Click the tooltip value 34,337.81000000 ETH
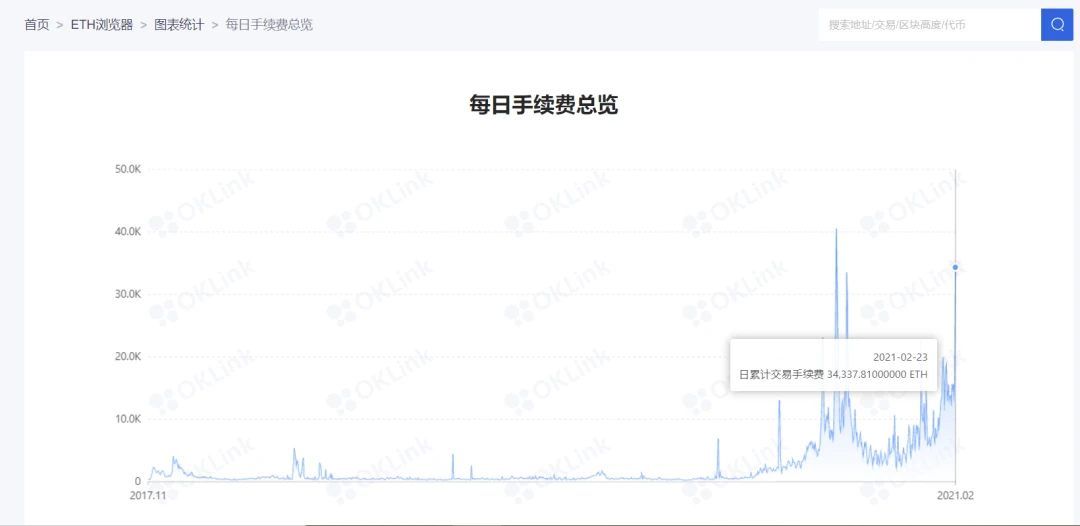Screen dimensions: 1080x526 coord(878,375)
